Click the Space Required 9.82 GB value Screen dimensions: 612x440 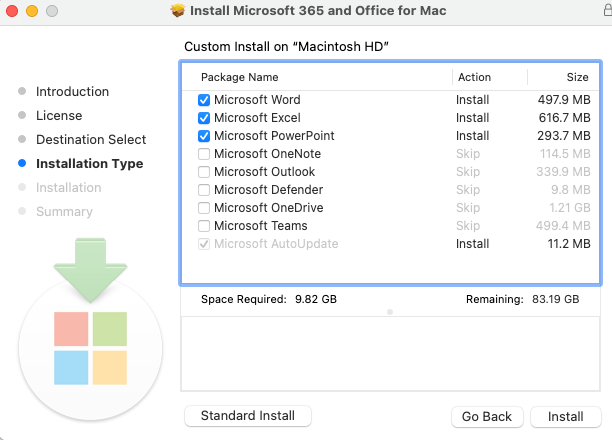tap(316, 299)
